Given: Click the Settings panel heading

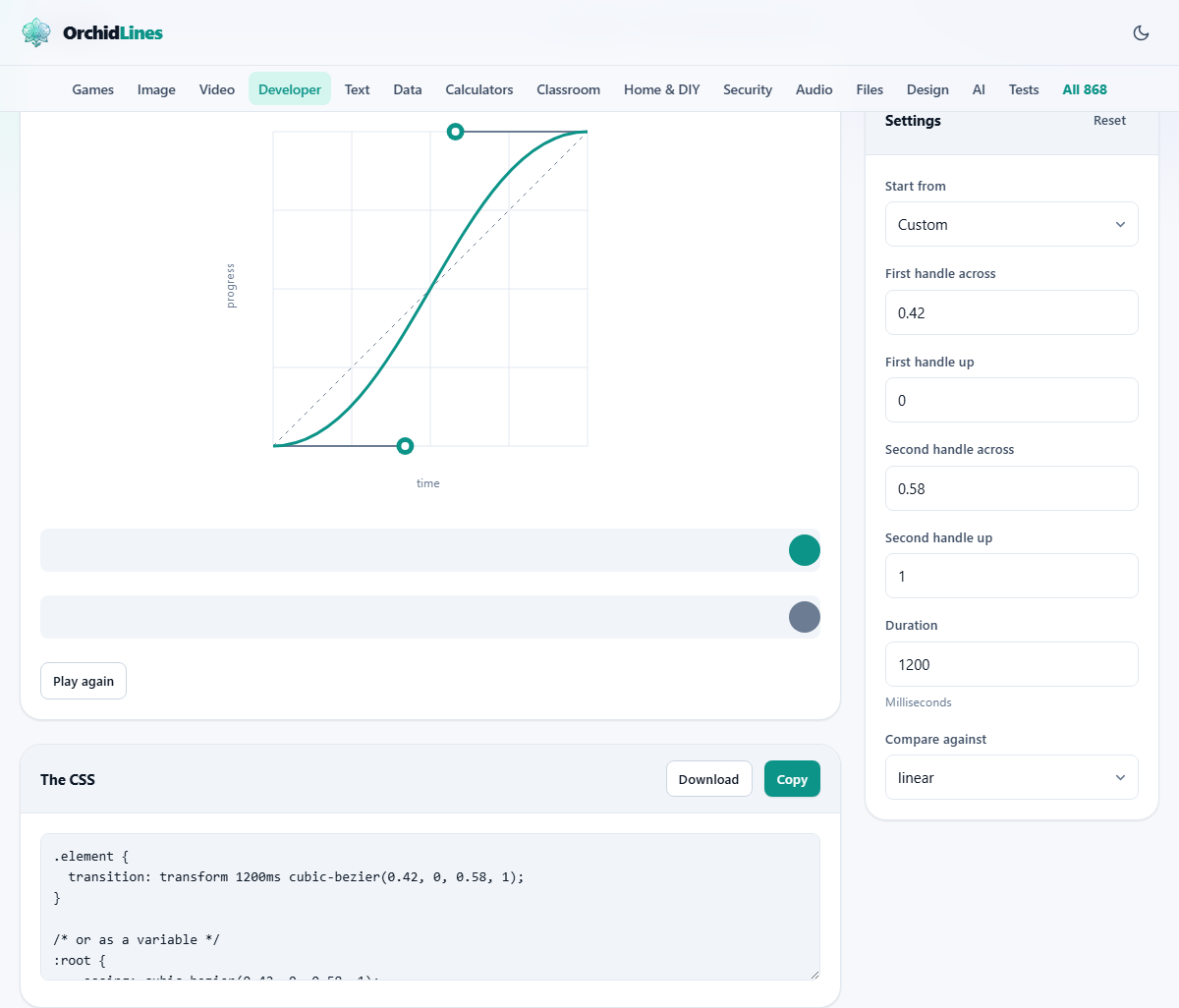Looking at the screenshot, I should coord(913,121).
